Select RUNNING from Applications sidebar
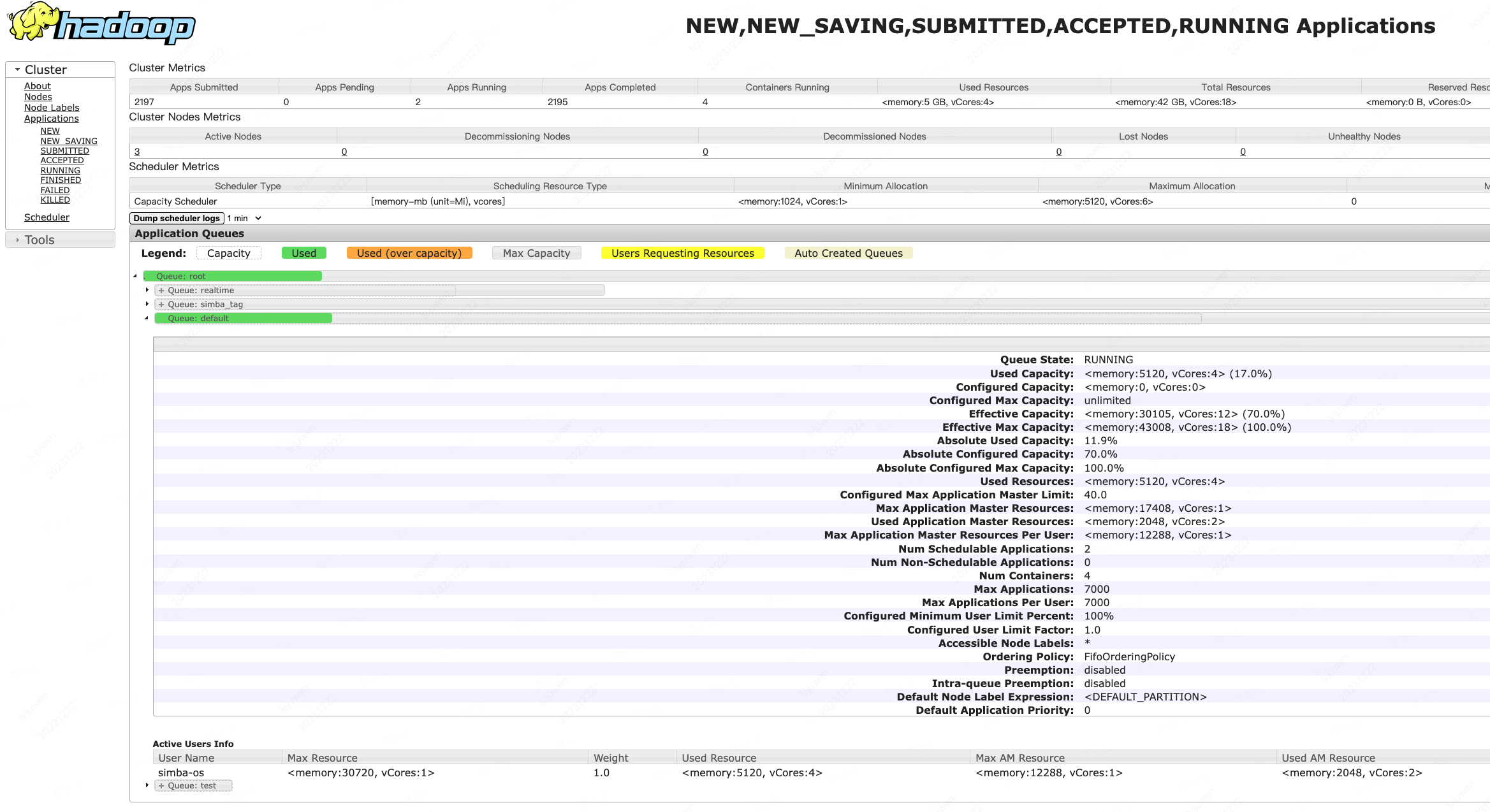Screen dimensions: 1490x812 (x=59, y=170)
